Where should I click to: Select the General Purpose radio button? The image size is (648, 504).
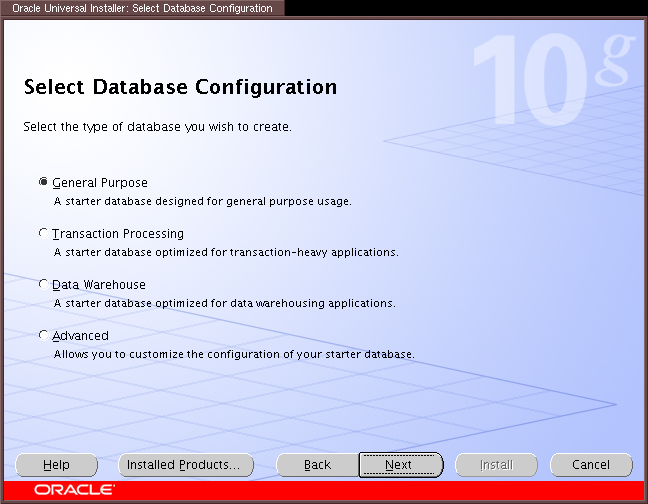pyautogui.click(x=43, y=183)
